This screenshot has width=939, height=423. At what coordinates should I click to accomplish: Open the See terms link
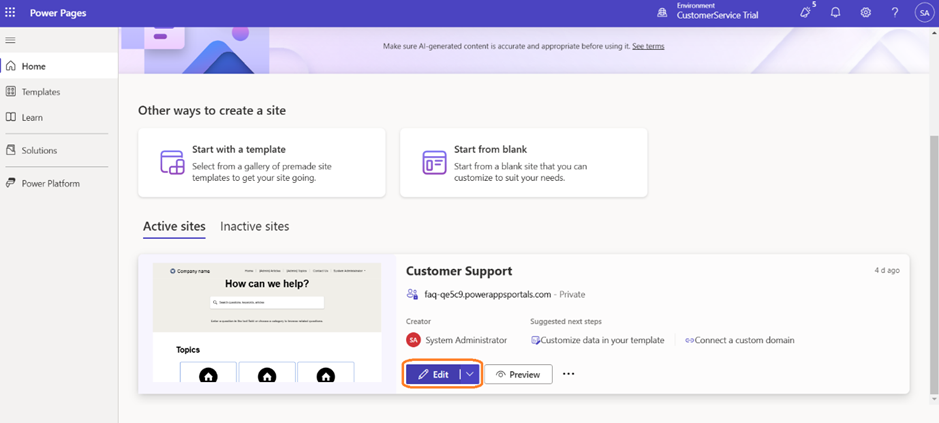(x=648, y=46)
